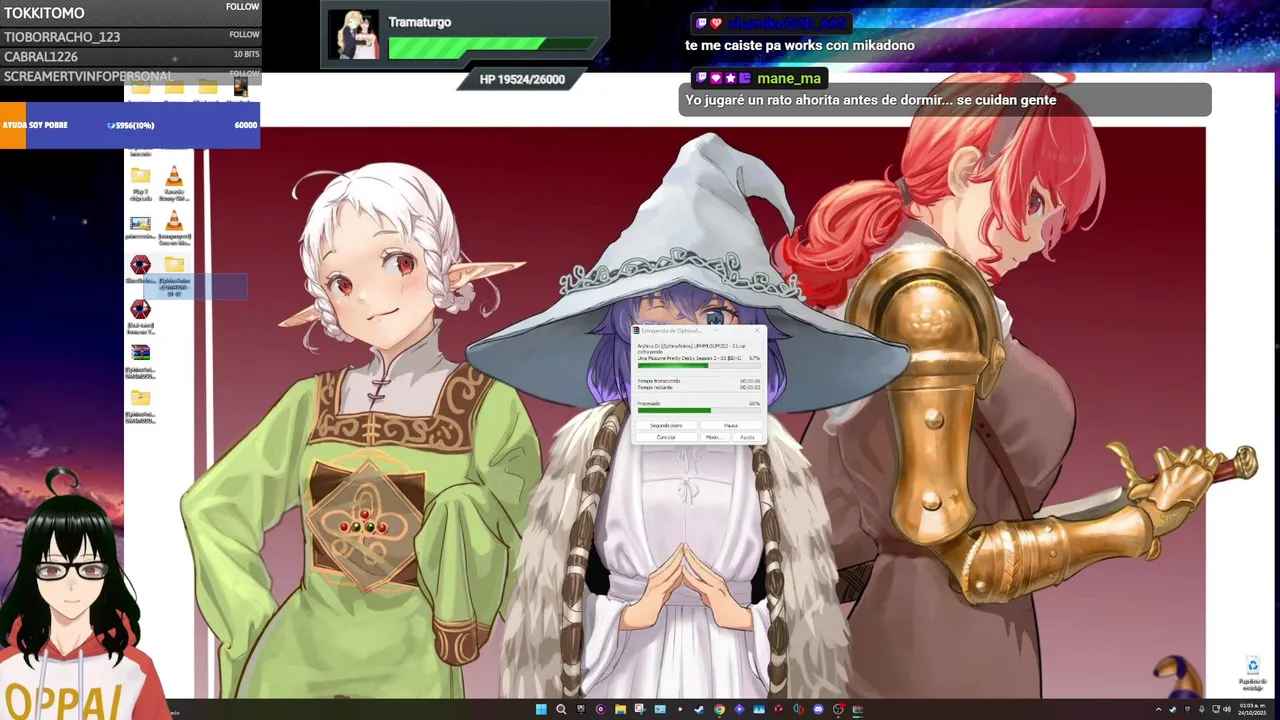
Task: Open taskbar Search
Action: (x=561, y=709)
